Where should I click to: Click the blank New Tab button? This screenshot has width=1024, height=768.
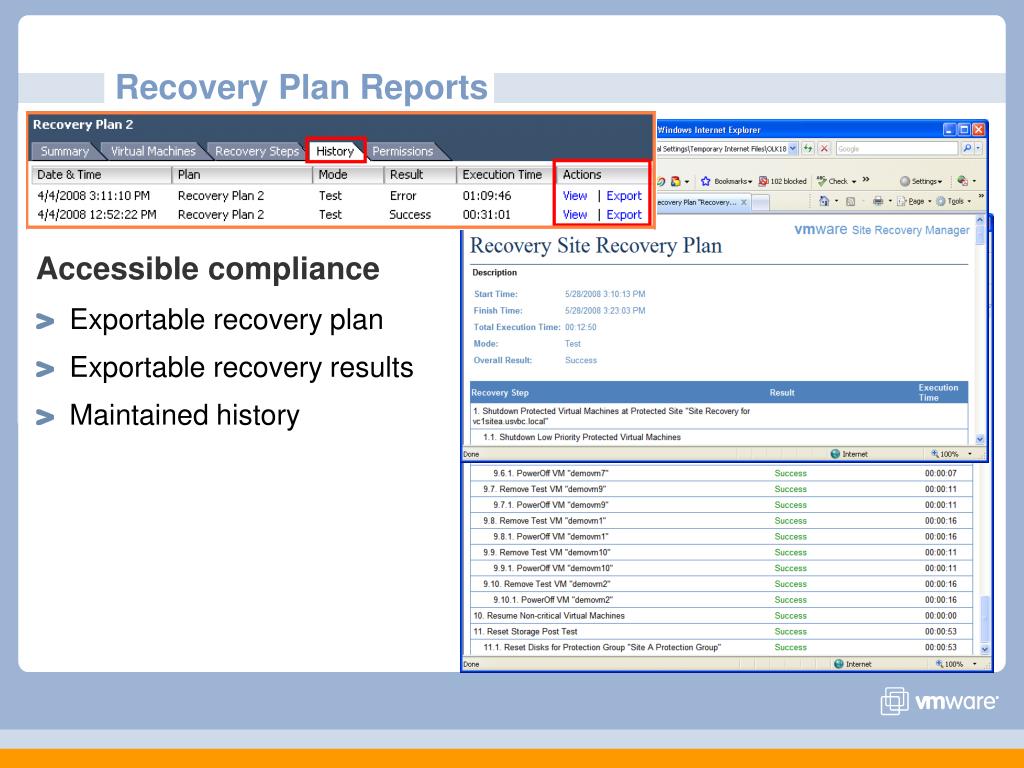(x=760, y=202)
